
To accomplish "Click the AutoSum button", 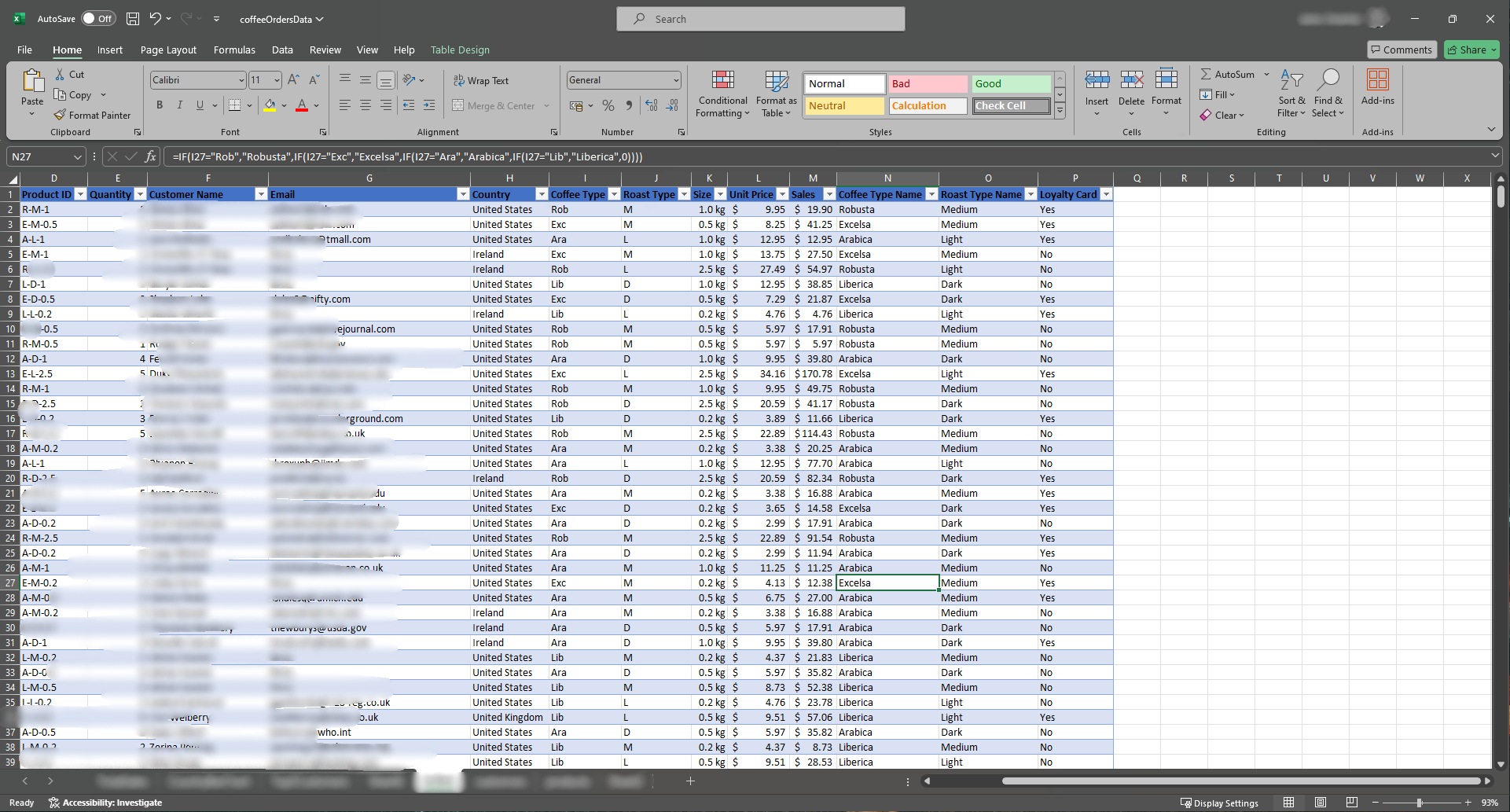I will (x=1228, y=74).
